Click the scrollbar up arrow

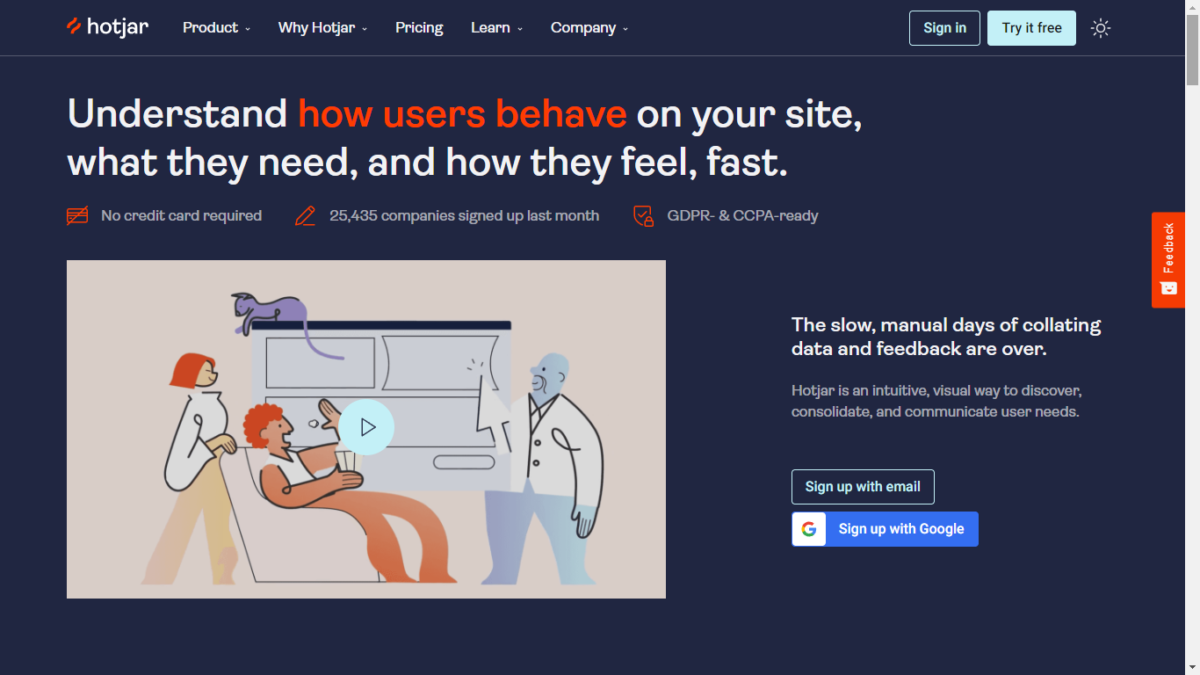tap(1192, 7)
